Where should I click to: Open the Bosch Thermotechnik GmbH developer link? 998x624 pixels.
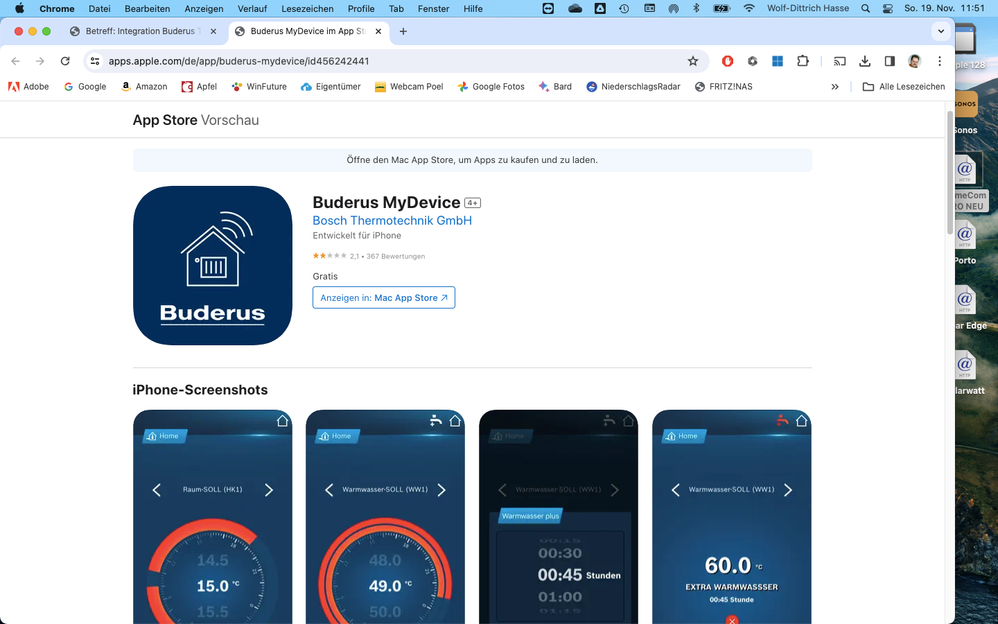click(392, 221)
